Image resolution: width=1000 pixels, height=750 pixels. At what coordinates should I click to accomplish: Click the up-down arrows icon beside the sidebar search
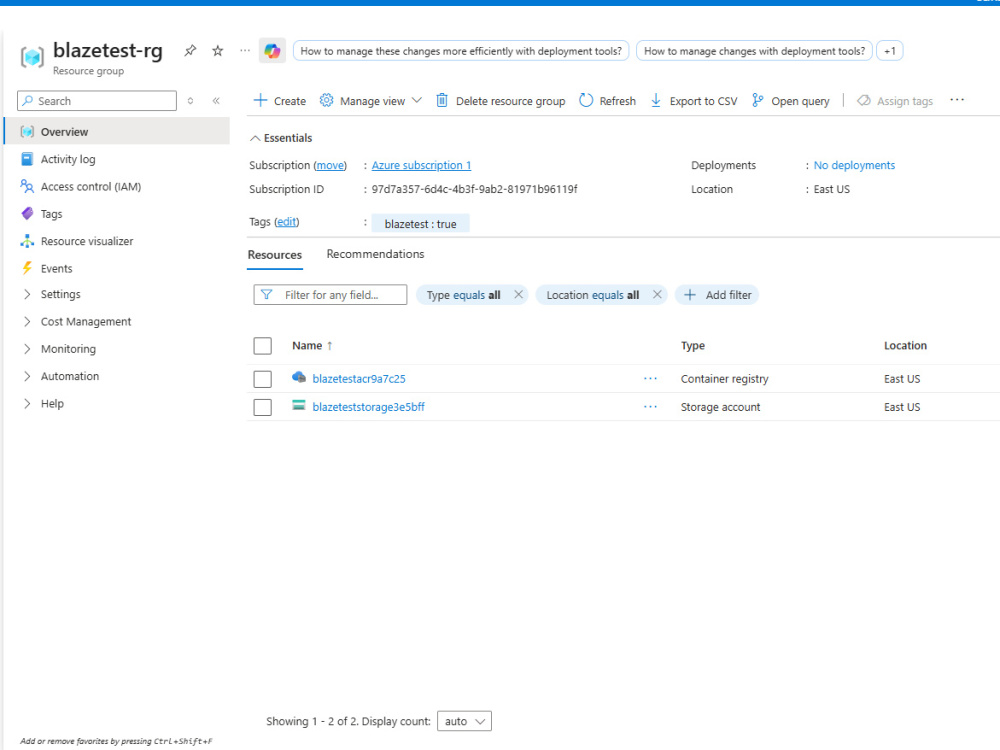(x=190, y=101)
